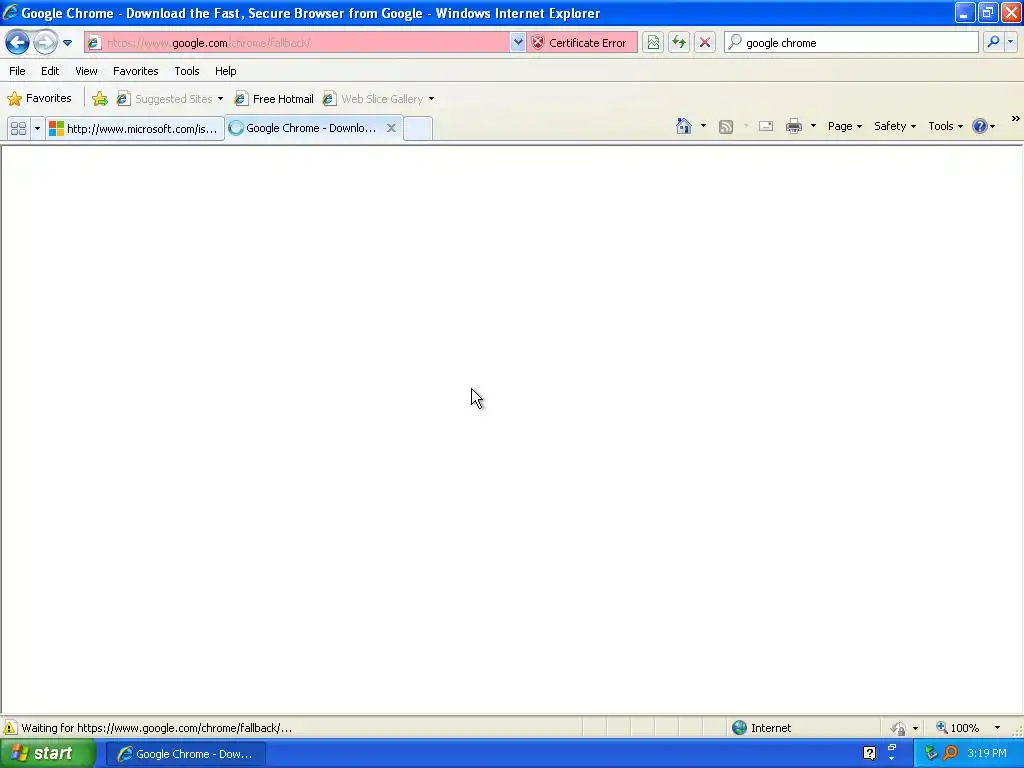
Task: Open the Tools menu in menu bar
Action: pyautogui.click(x=187, y=71)
